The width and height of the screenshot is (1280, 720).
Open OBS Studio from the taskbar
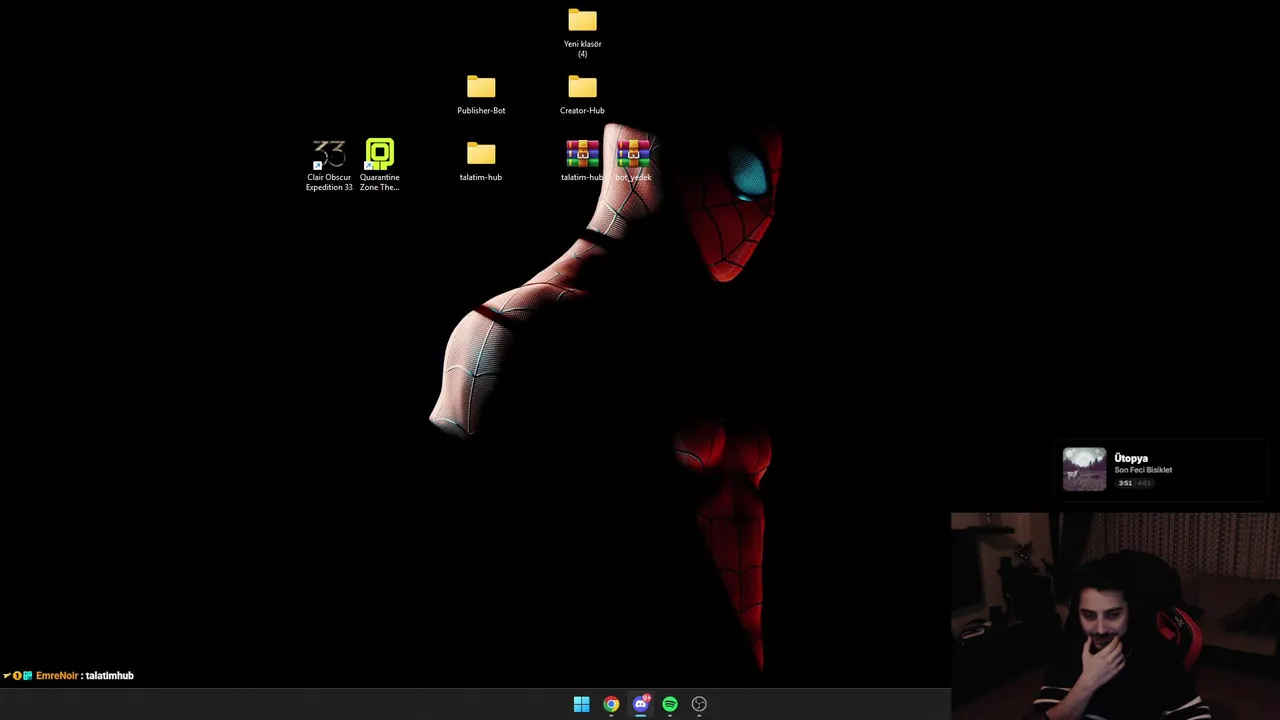click(699, 704)
